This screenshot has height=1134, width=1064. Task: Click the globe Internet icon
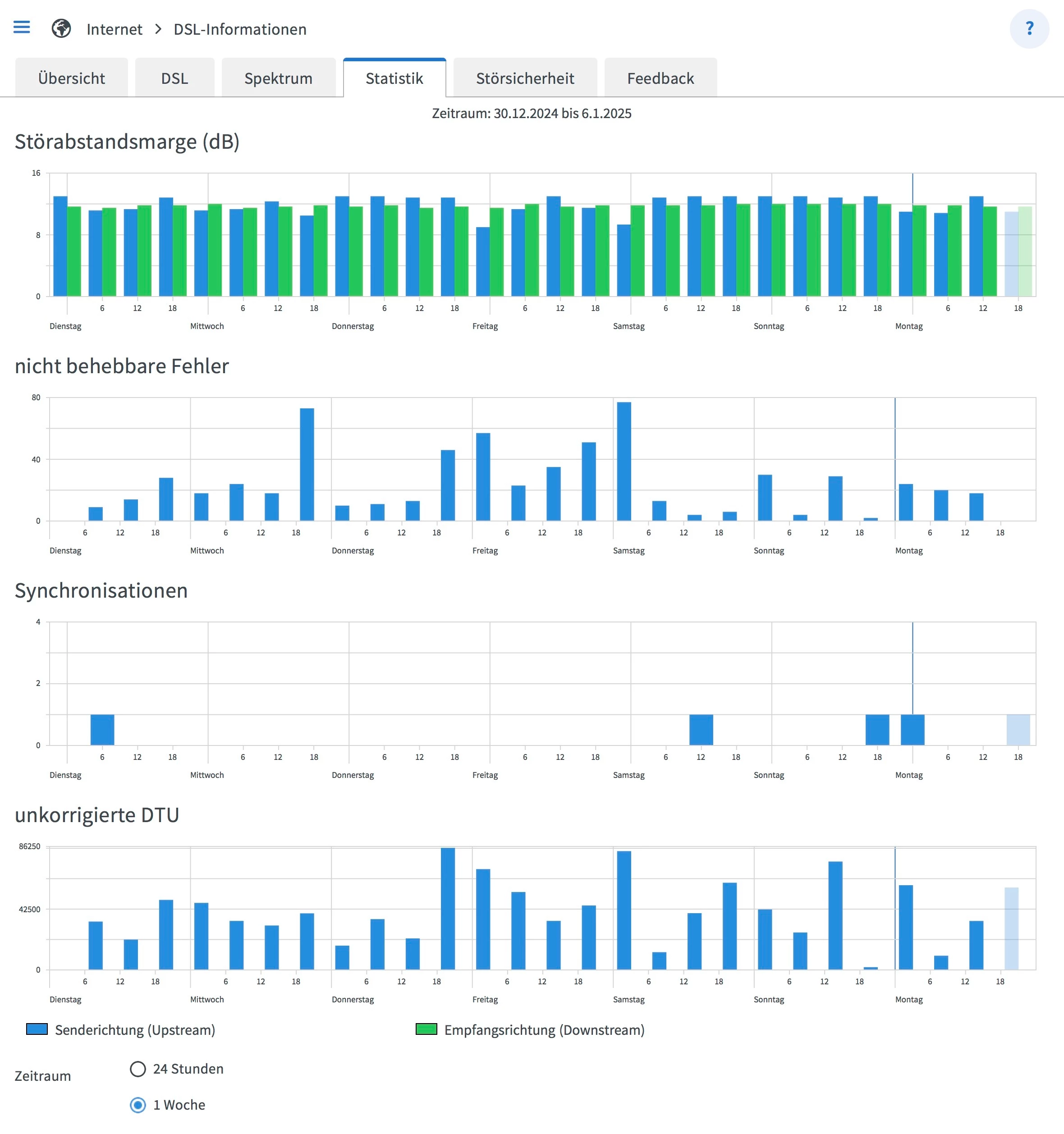coord(61,28)
